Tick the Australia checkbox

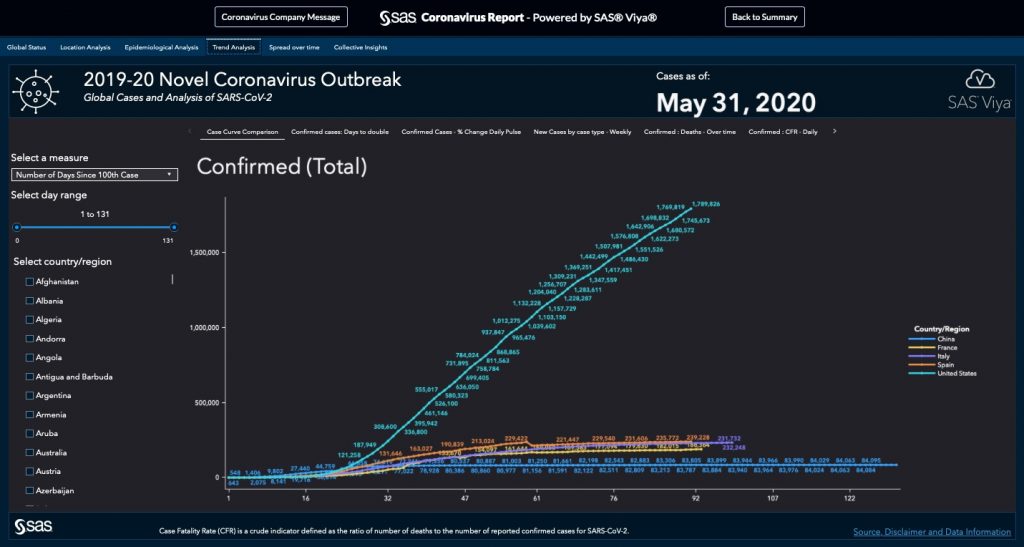[29, 452]
